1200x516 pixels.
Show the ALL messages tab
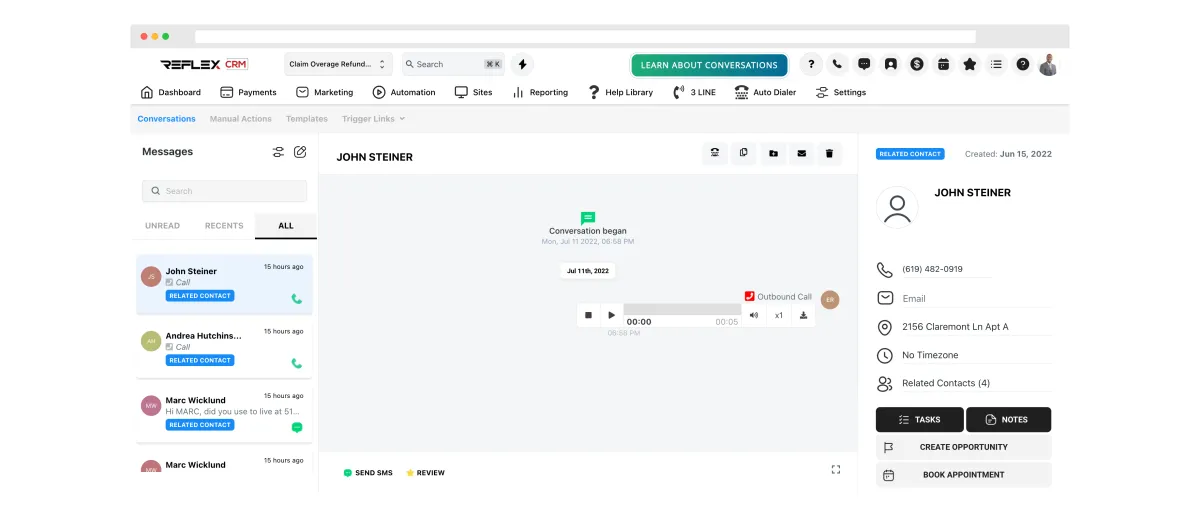point(286,226)
